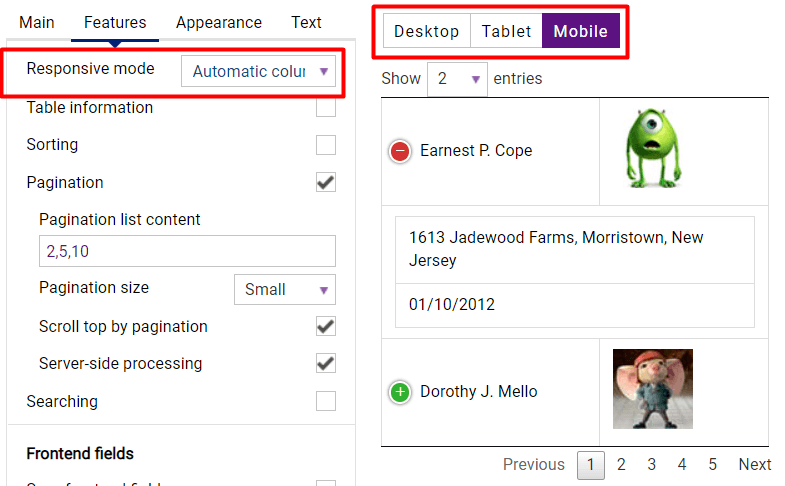
Task: Uncheck the Pagination checkbox
Action: [326, 182]
